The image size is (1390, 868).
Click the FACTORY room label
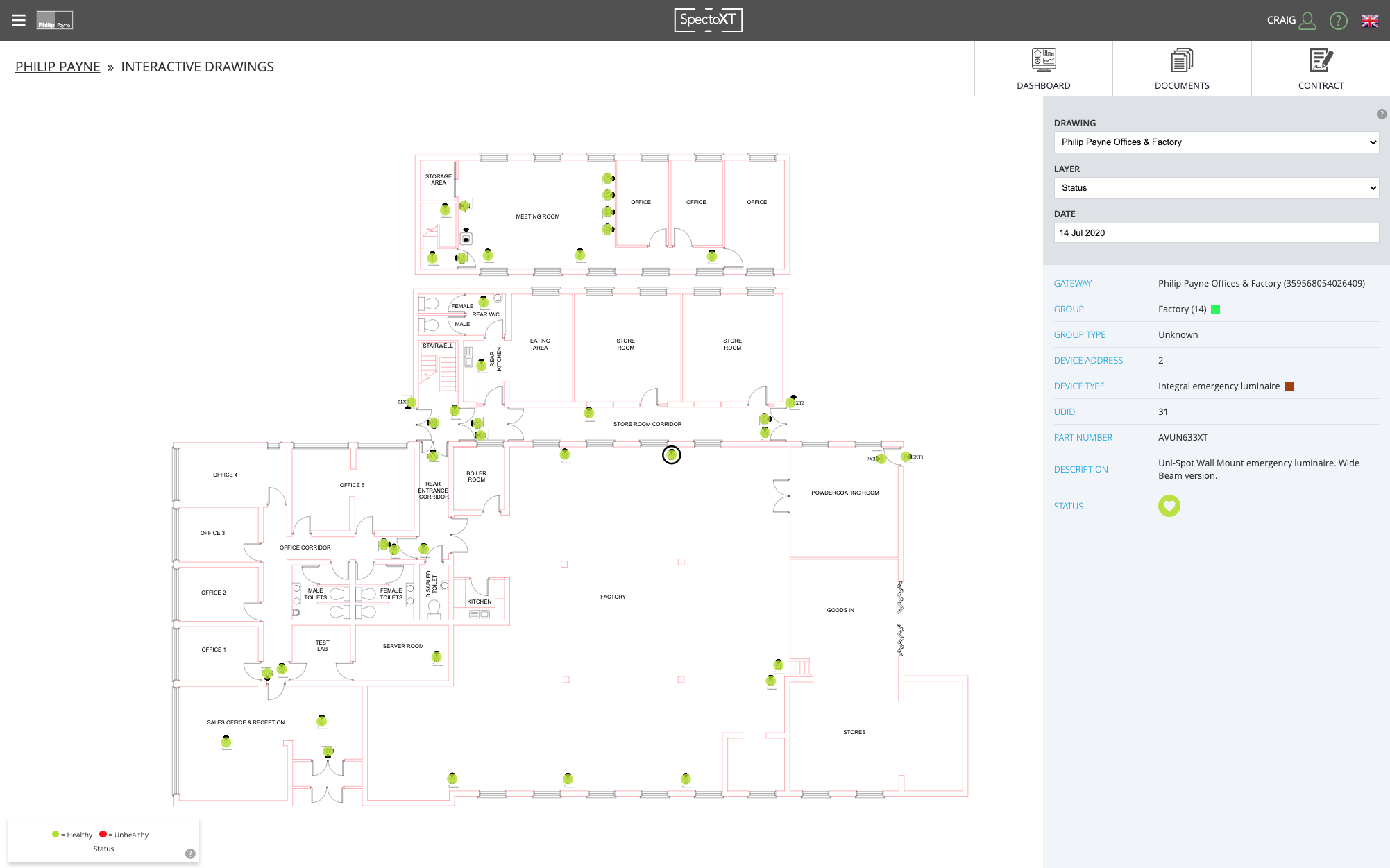coord(613,597)
